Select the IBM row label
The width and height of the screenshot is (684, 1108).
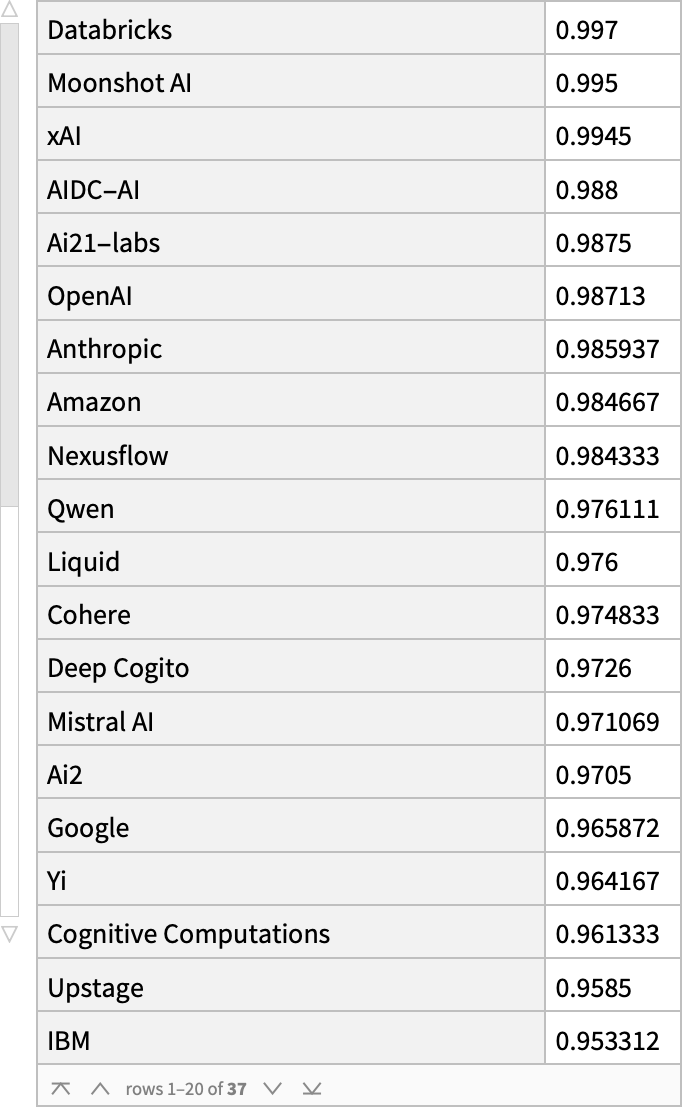point(69,1041)
